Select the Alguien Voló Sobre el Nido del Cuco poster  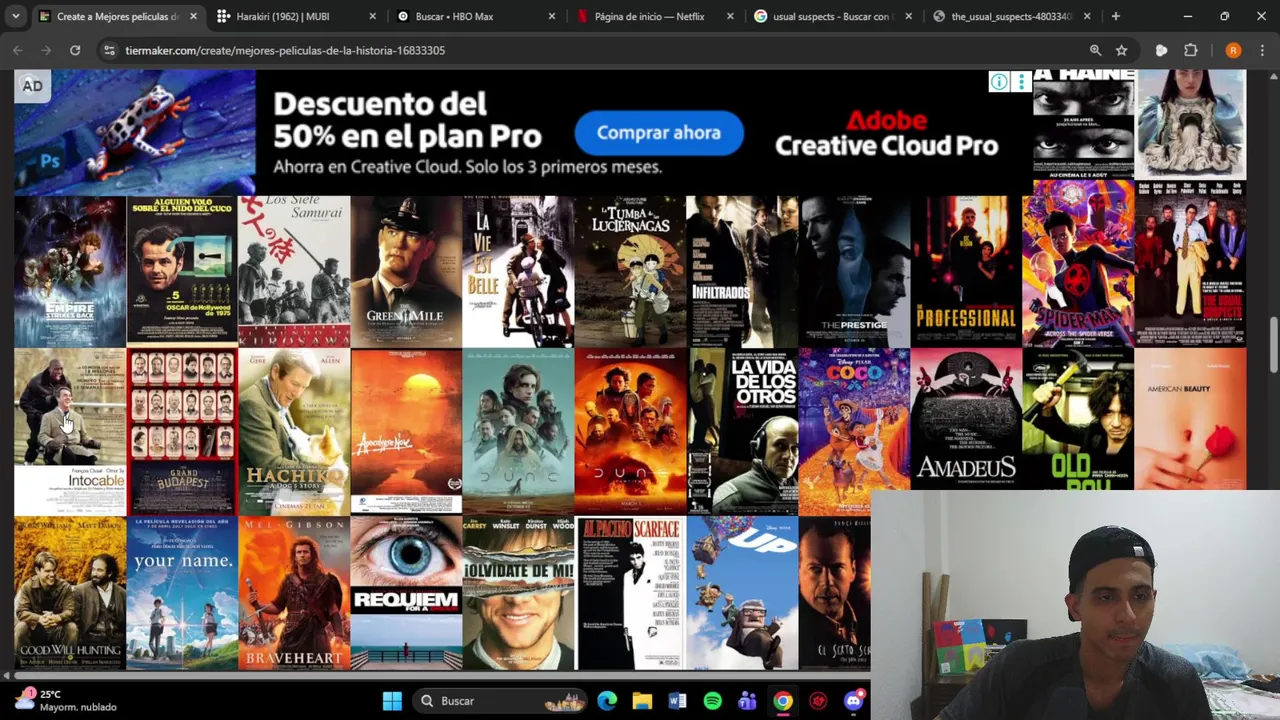point(182,271)
